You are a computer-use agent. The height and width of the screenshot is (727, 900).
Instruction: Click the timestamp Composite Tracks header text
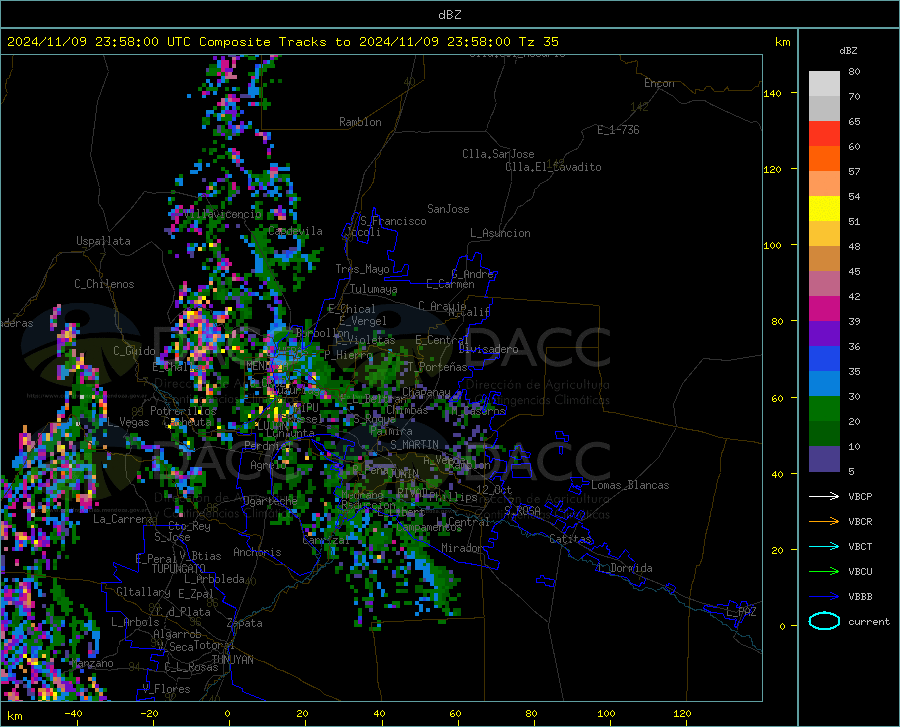click(282, 42)
